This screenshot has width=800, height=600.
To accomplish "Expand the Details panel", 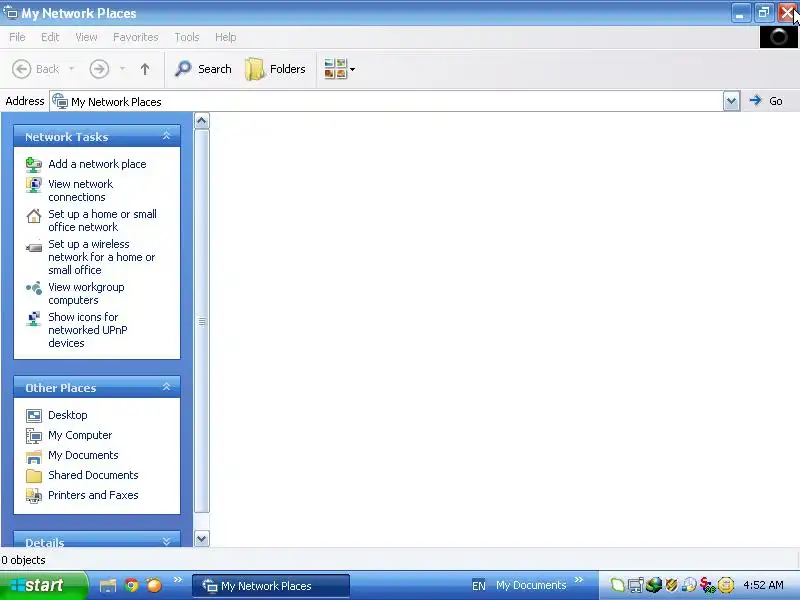I will [x=166, y=541].
